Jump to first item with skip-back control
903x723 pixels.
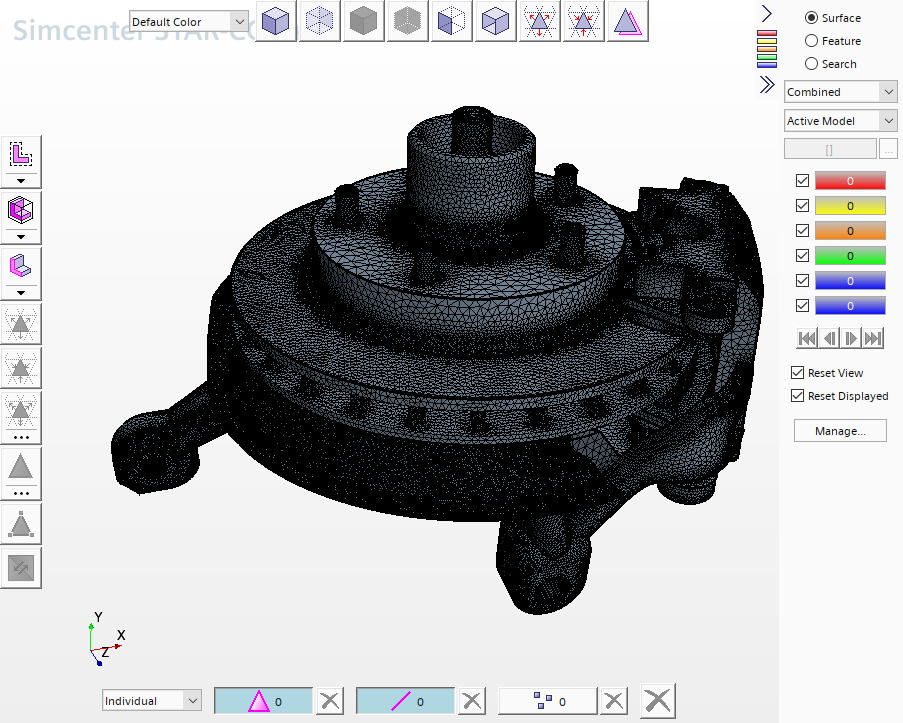tap(807, 338)
